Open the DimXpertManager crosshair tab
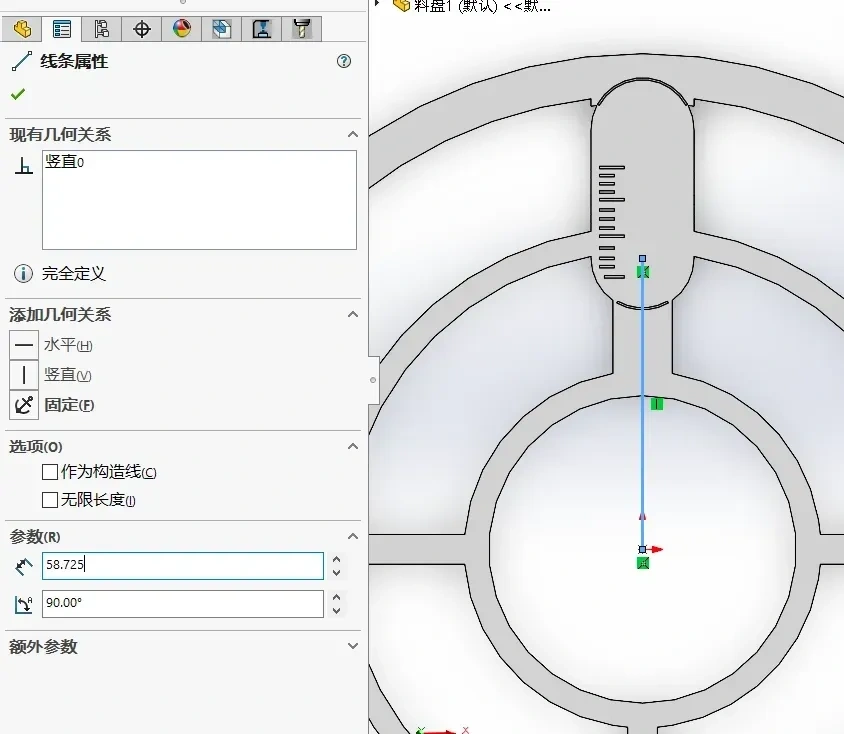844x734 pixels. 142,29
